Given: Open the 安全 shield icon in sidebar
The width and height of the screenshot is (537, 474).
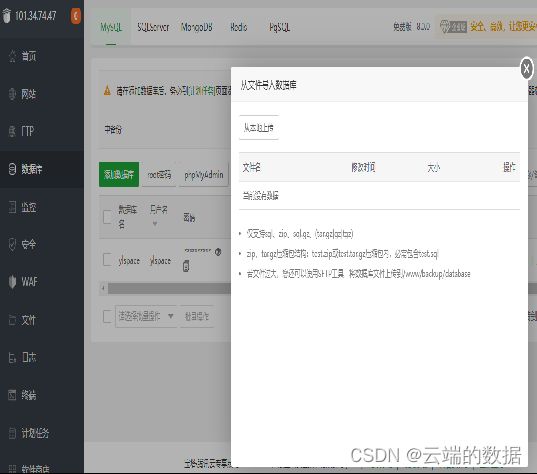Looking at the screenshot, I should [x=12, y=245].
